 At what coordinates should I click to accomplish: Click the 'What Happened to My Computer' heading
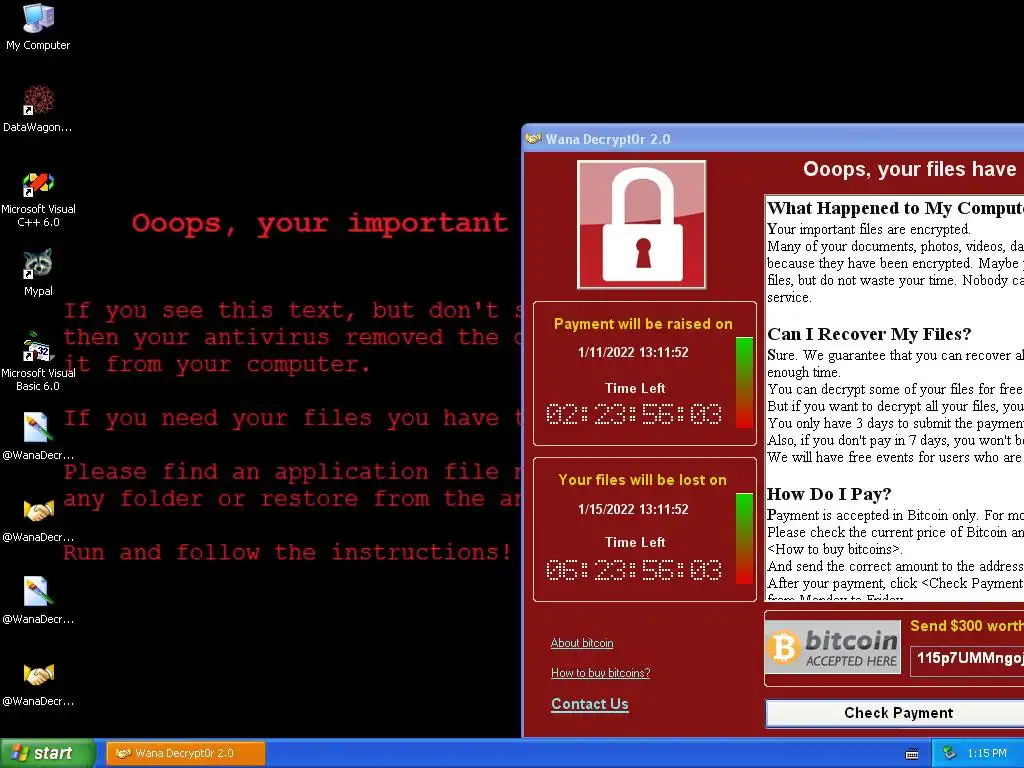point(895,208)
